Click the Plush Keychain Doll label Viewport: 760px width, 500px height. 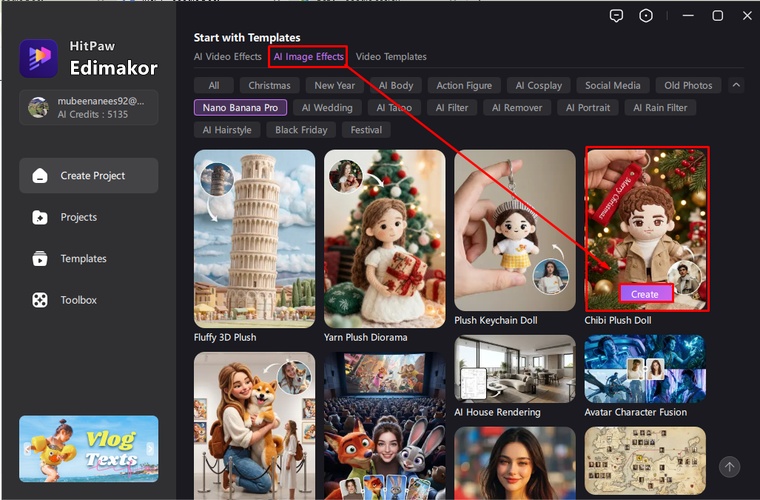tap(496, 320)
